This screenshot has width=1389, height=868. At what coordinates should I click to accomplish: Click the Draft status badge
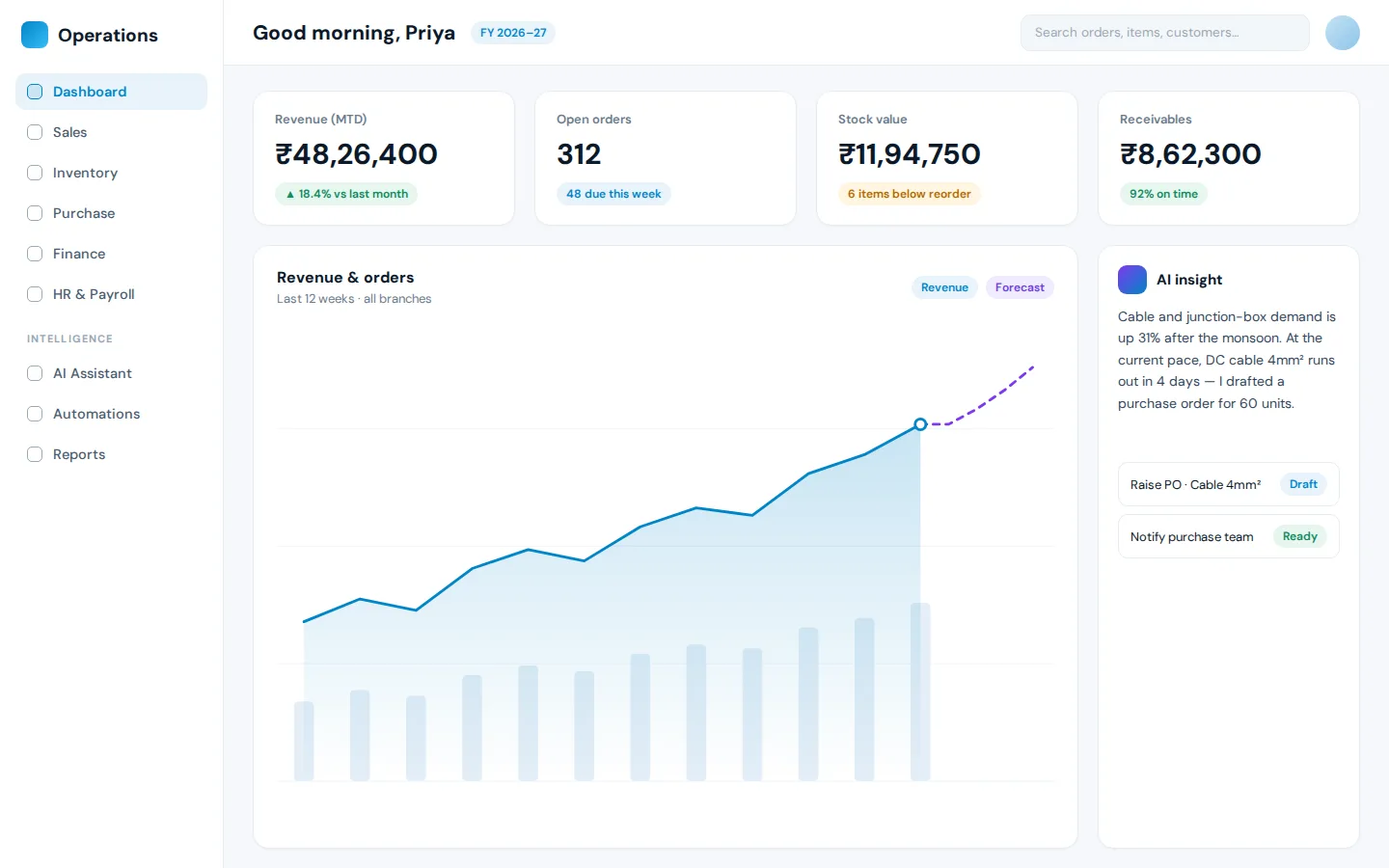1303,484
